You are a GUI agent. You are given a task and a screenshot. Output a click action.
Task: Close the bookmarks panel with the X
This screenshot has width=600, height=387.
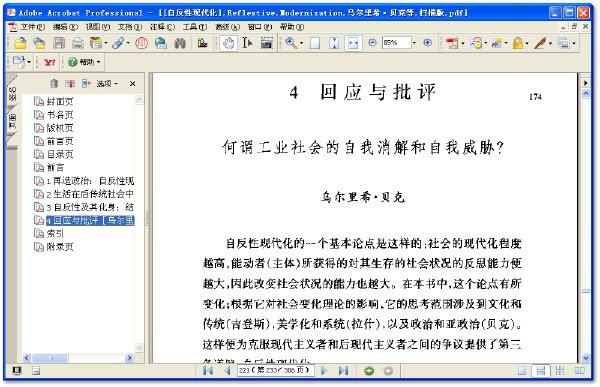point(132,83)
